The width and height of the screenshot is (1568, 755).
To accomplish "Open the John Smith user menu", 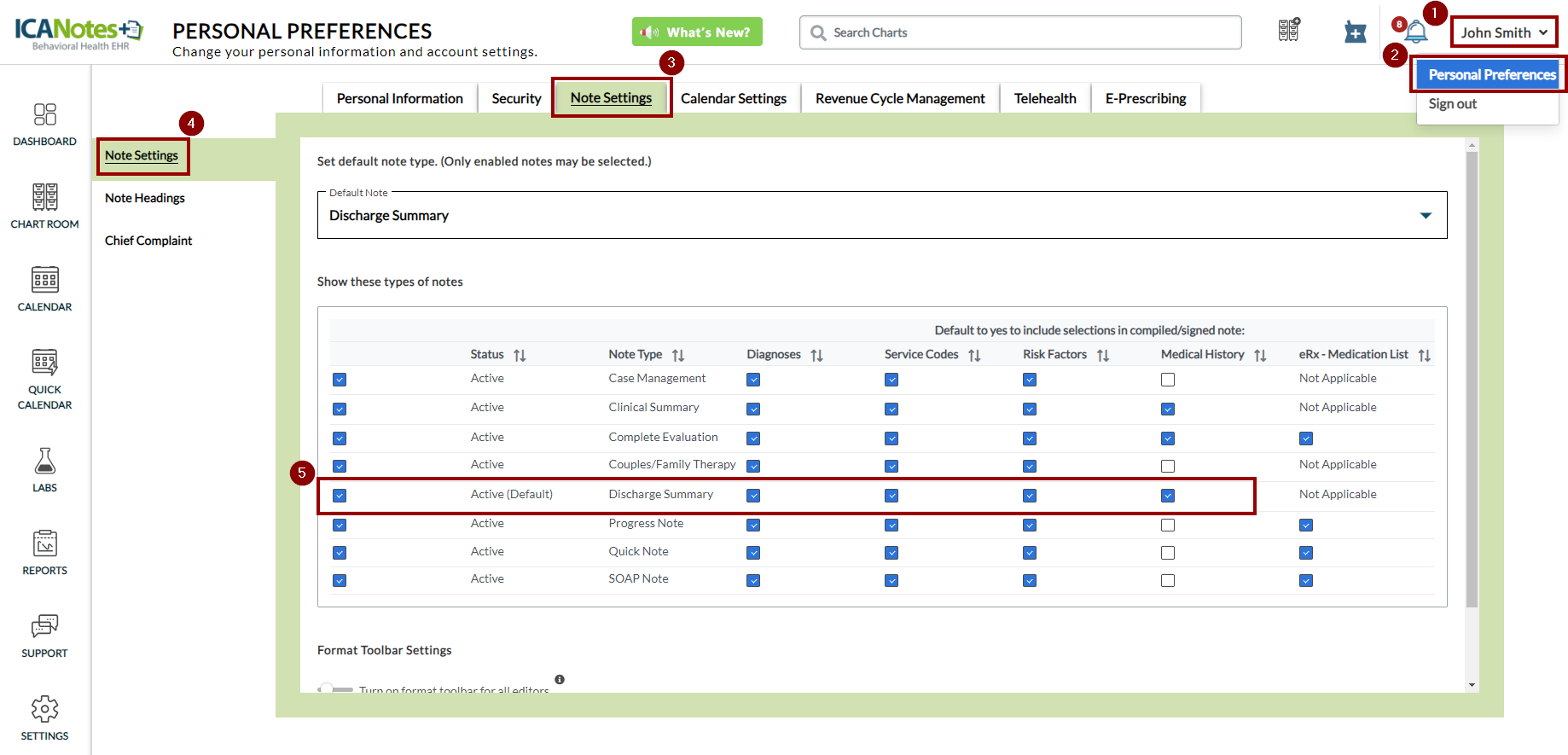I will pyautogui.click(x=1503, y=32).
